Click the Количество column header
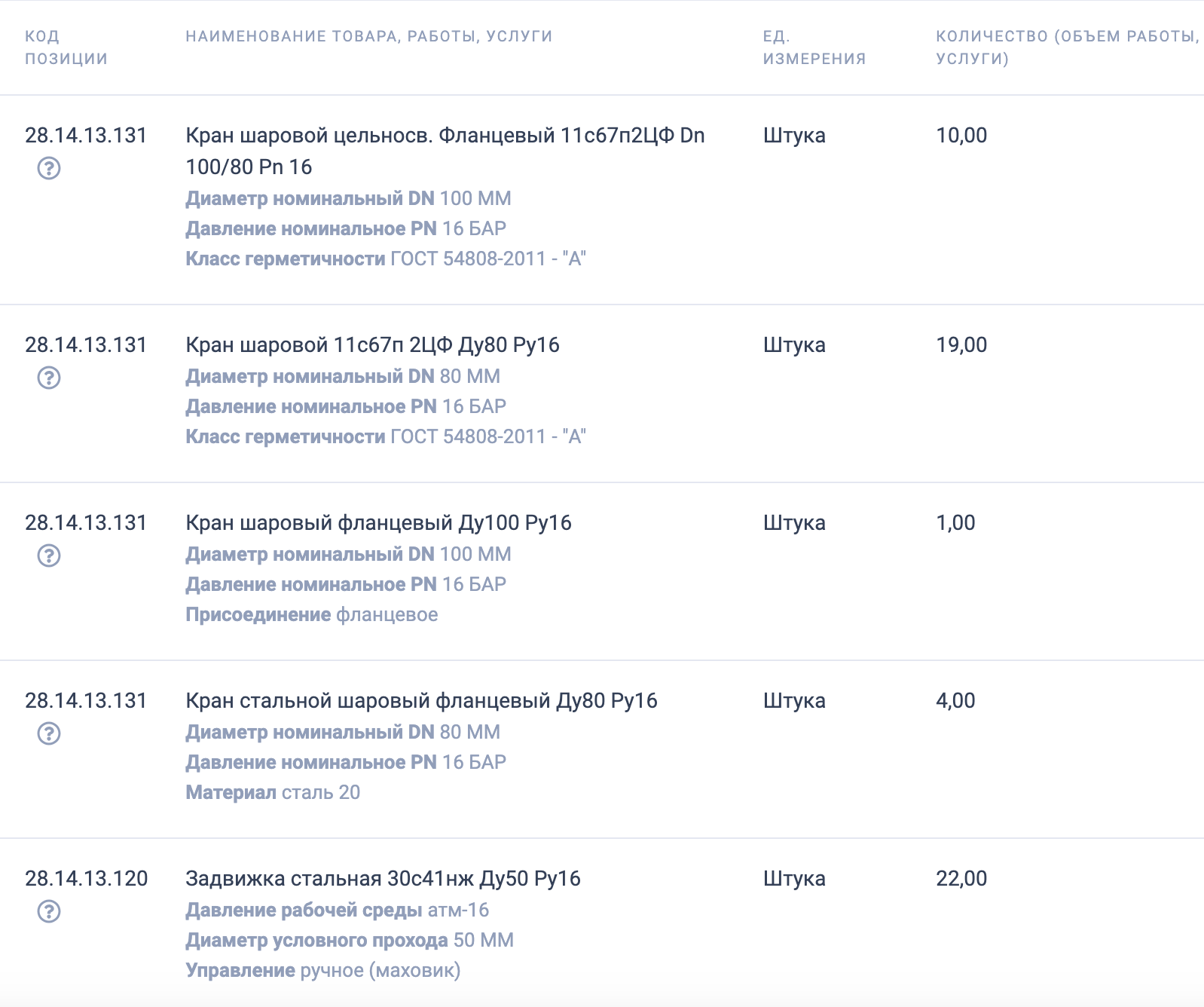 coord(1067,47)
